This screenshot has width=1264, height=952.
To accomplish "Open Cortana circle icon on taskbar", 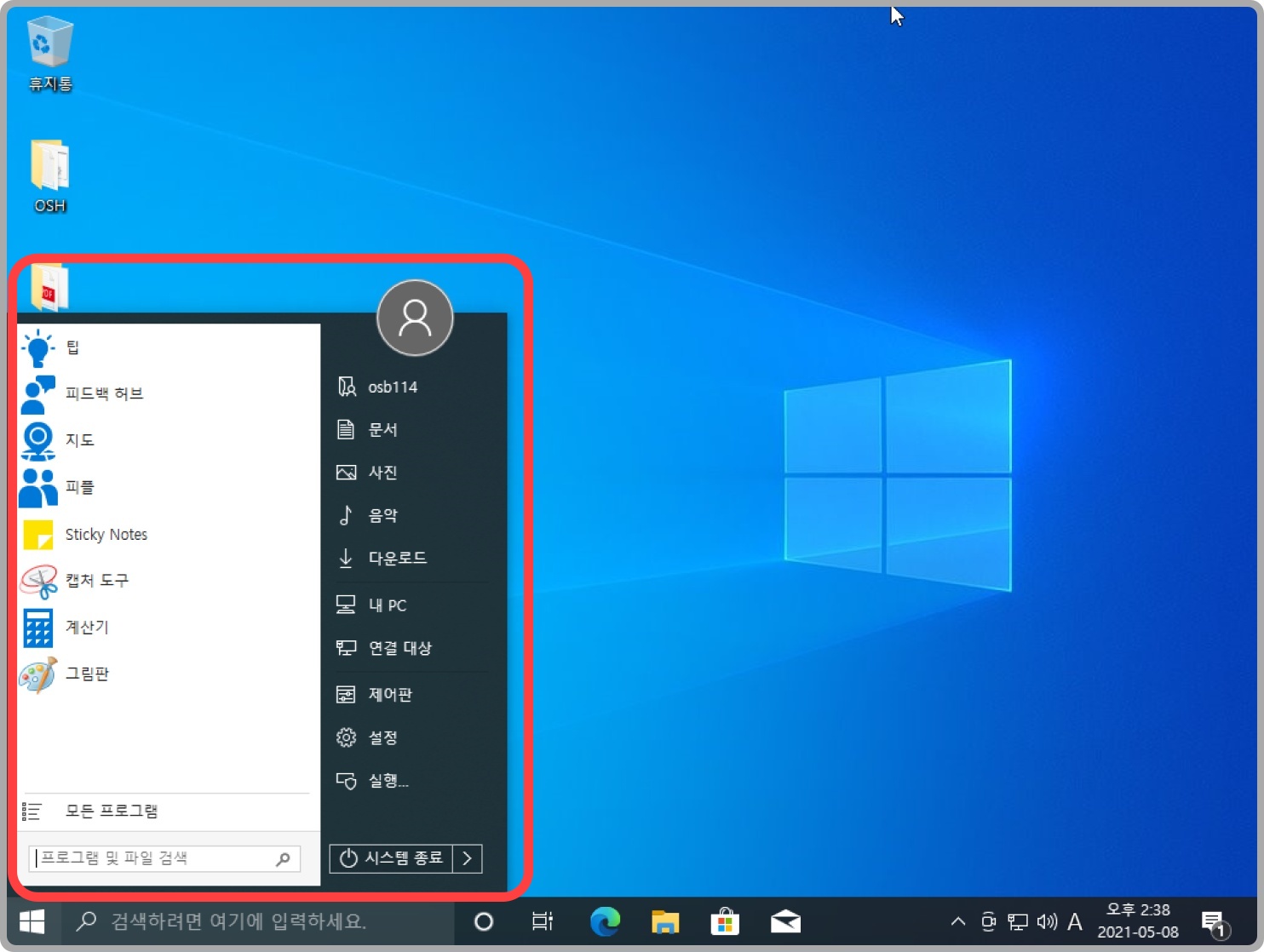I will [x=484, y=921].
